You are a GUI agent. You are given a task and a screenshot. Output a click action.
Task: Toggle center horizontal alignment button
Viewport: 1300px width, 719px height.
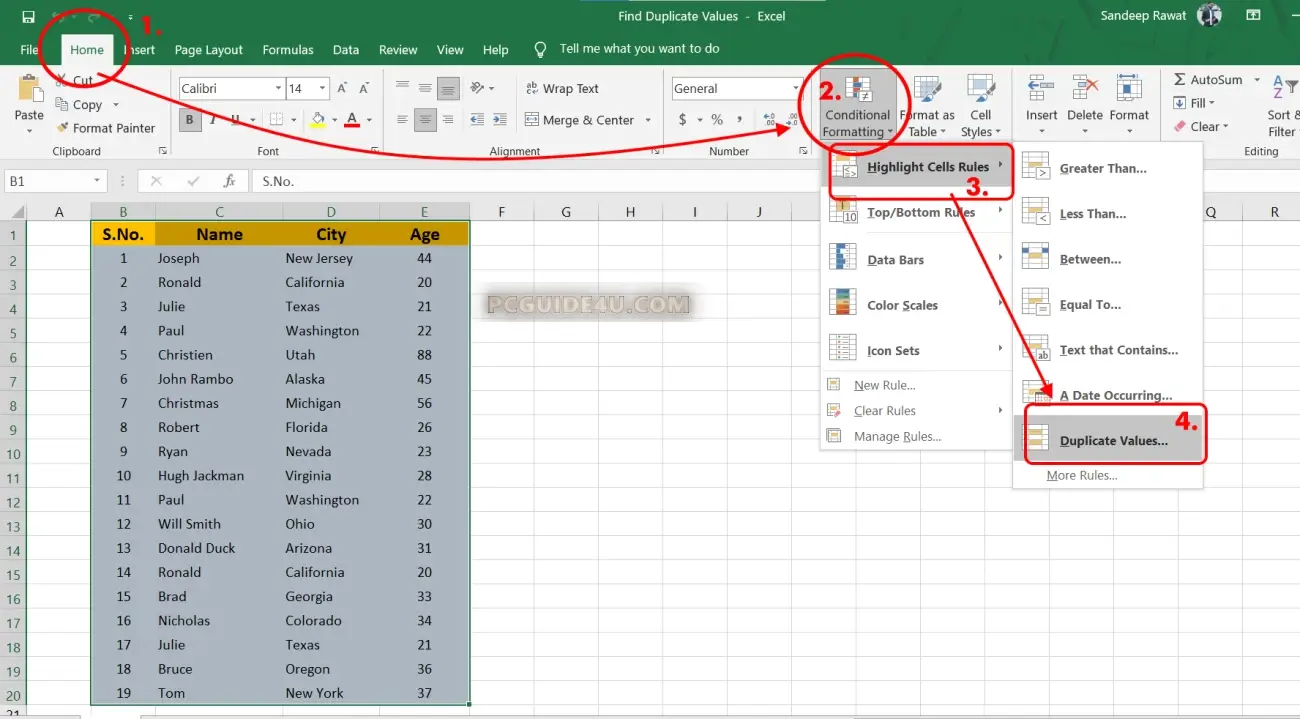click(425, 120)
